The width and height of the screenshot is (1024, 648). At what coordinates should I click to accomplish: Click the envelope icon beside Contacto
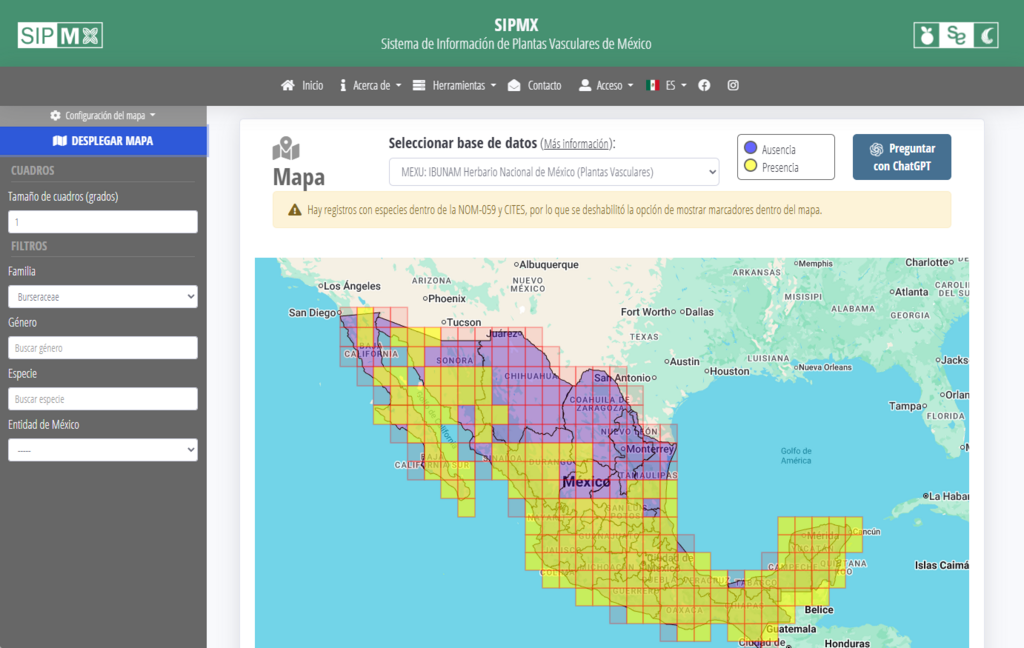(514, 86)
